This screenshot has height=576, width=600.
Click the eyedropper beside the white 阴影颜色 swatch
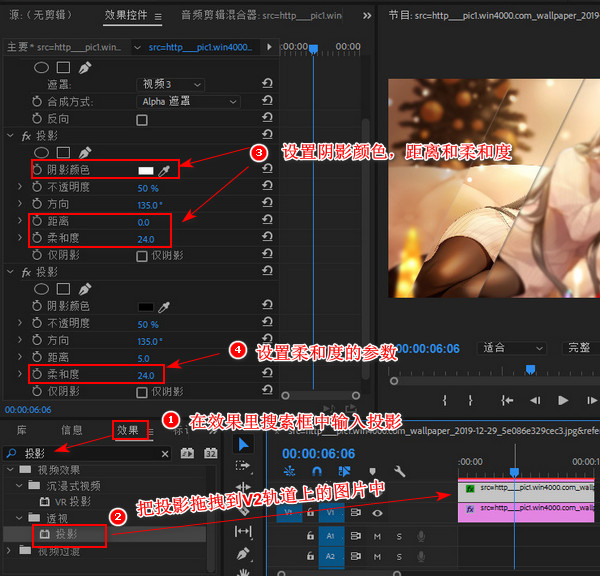click(x=164, y=171)
